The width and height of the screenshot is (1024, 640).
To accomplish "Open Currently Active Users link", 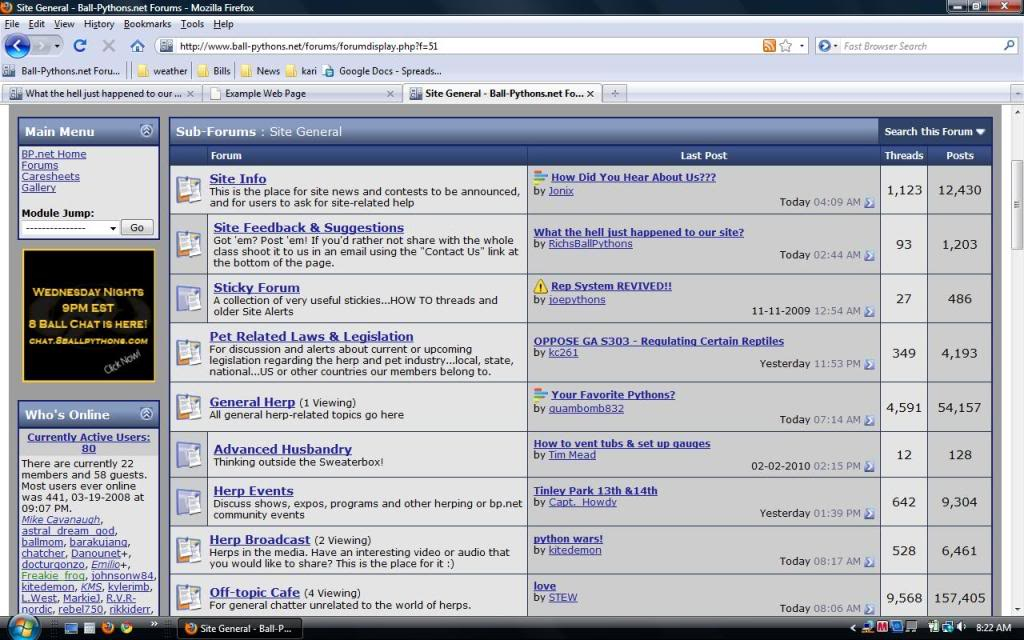I will 89,443.
